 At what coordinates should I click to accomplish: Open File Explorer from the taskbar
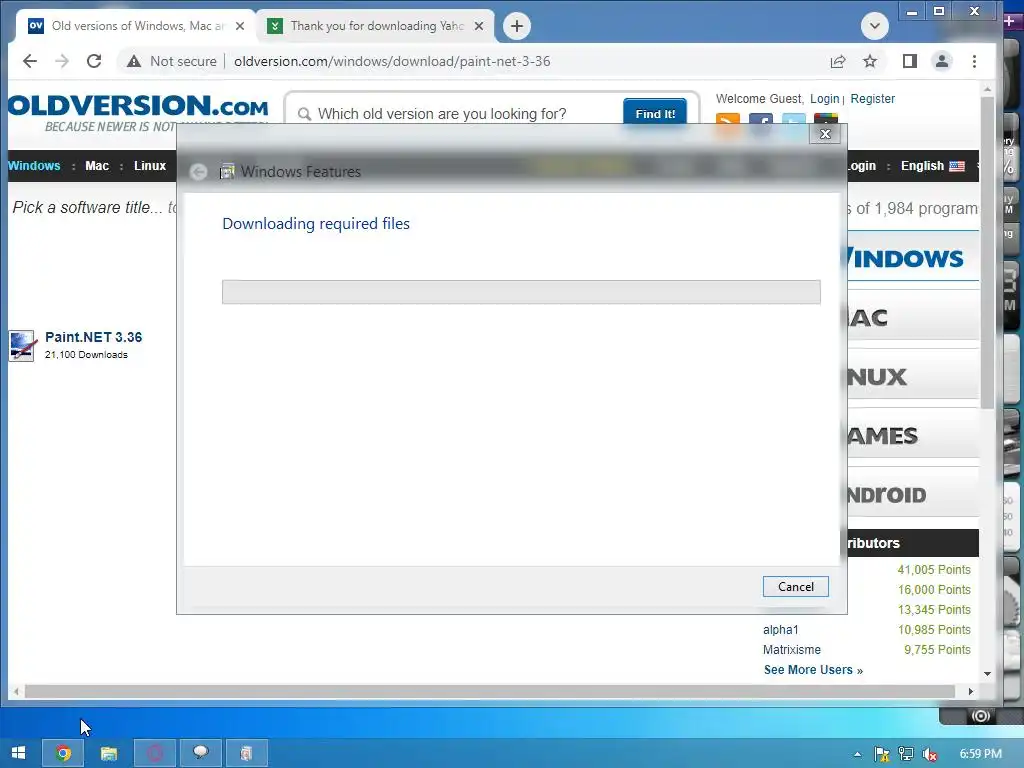click(109, 753)
